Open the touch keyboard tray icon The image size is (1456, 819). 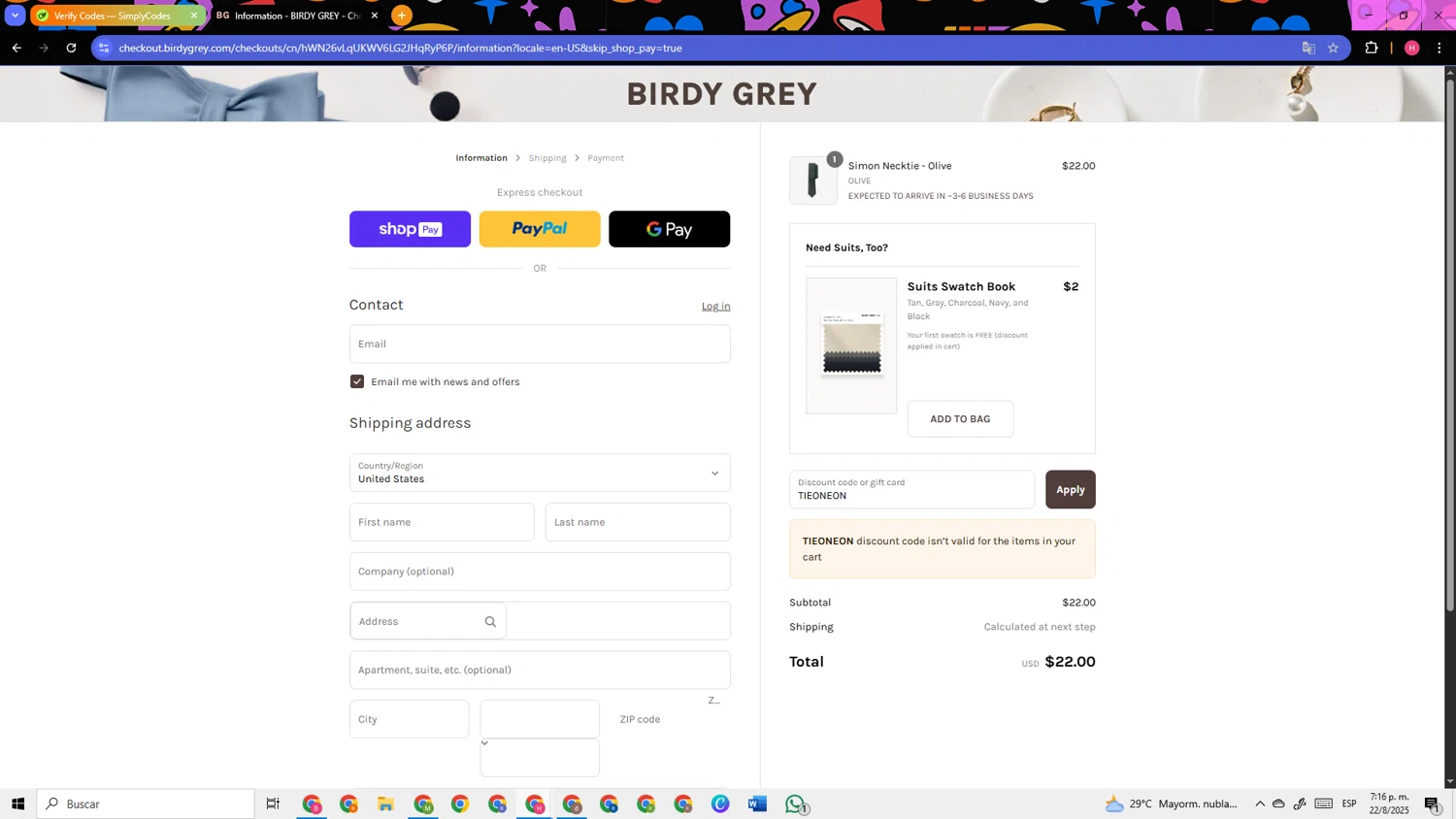[x=1323, y=803]
